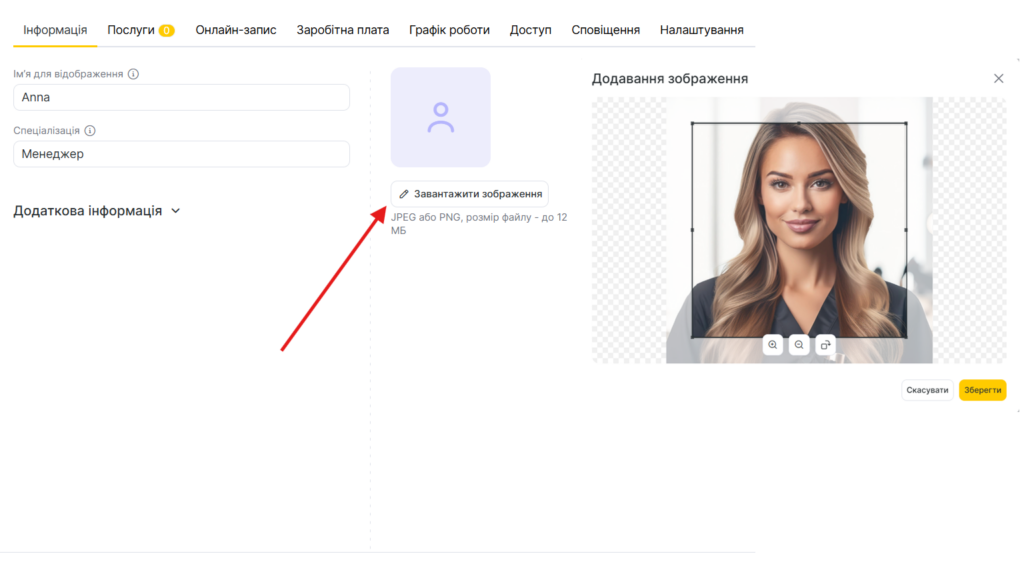Close the Додавання зображення dialog
1024x562 pixels.
[998, 79]
